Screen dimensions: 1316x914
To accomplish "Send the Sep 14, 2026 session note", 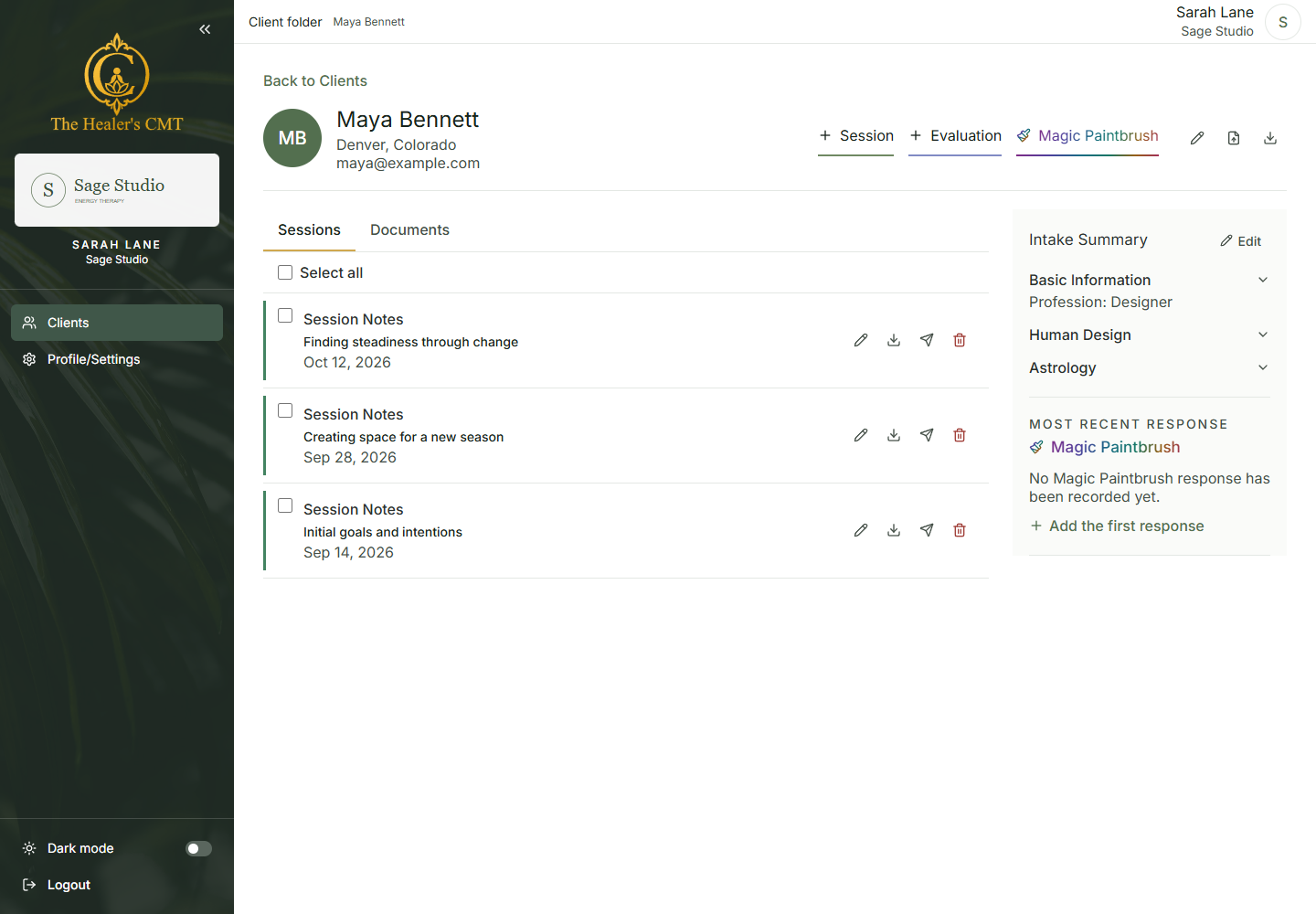I will [x=927, y=530].
